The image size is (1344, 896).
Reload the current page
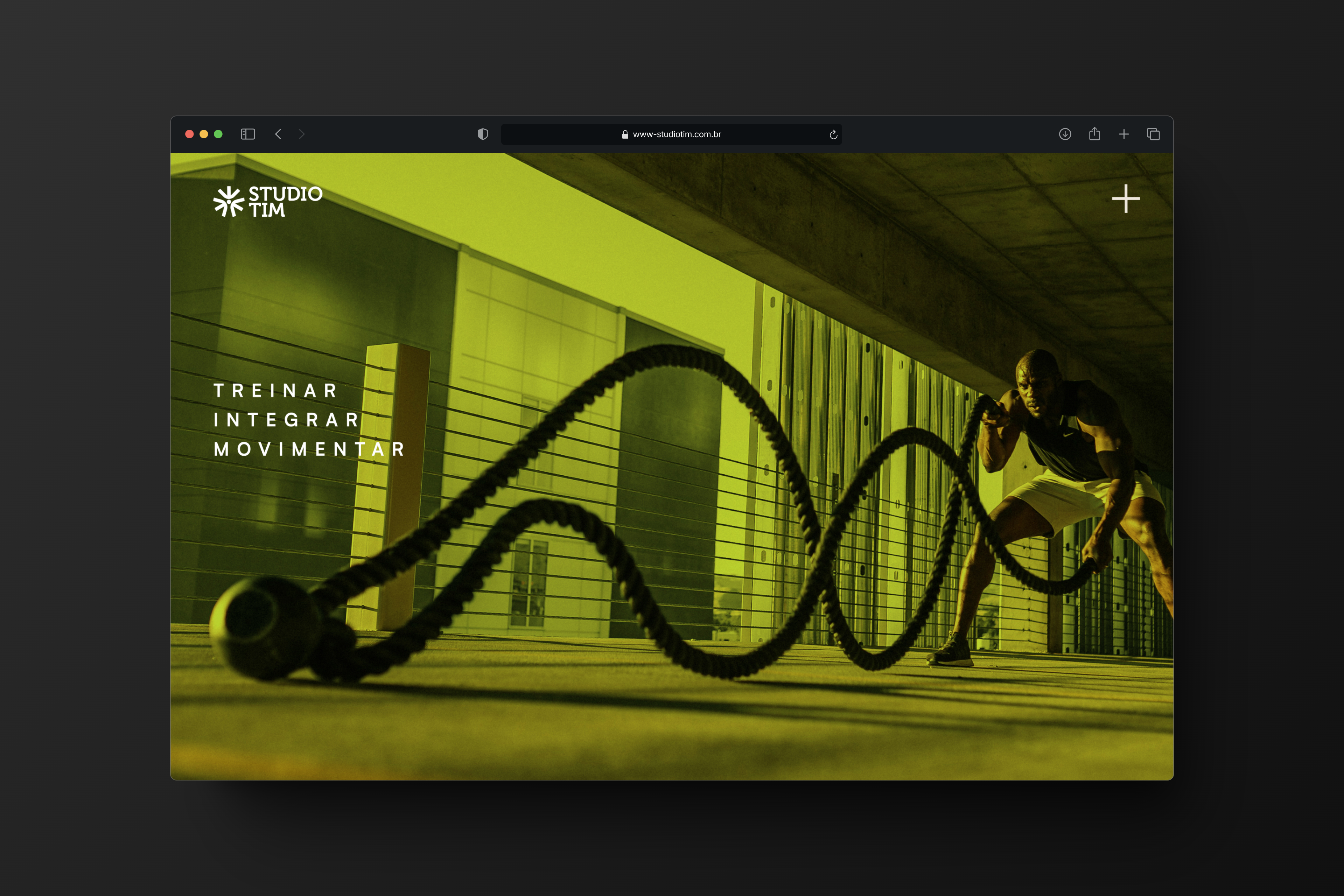(x=833, y=135)
